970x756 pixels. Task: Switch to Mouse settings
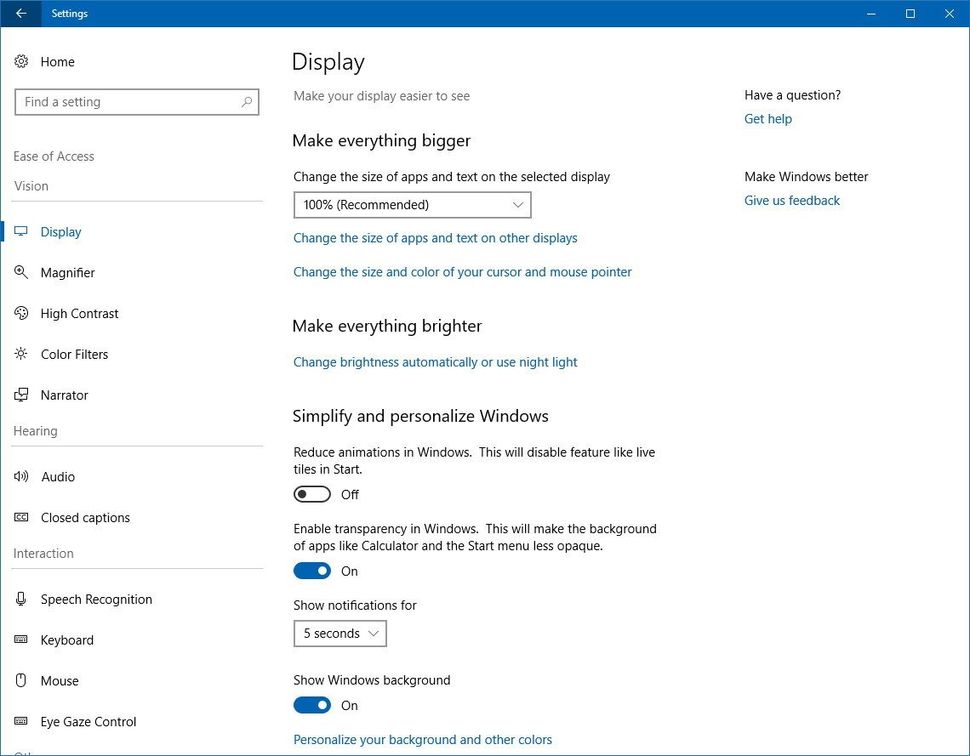[60, 680]
